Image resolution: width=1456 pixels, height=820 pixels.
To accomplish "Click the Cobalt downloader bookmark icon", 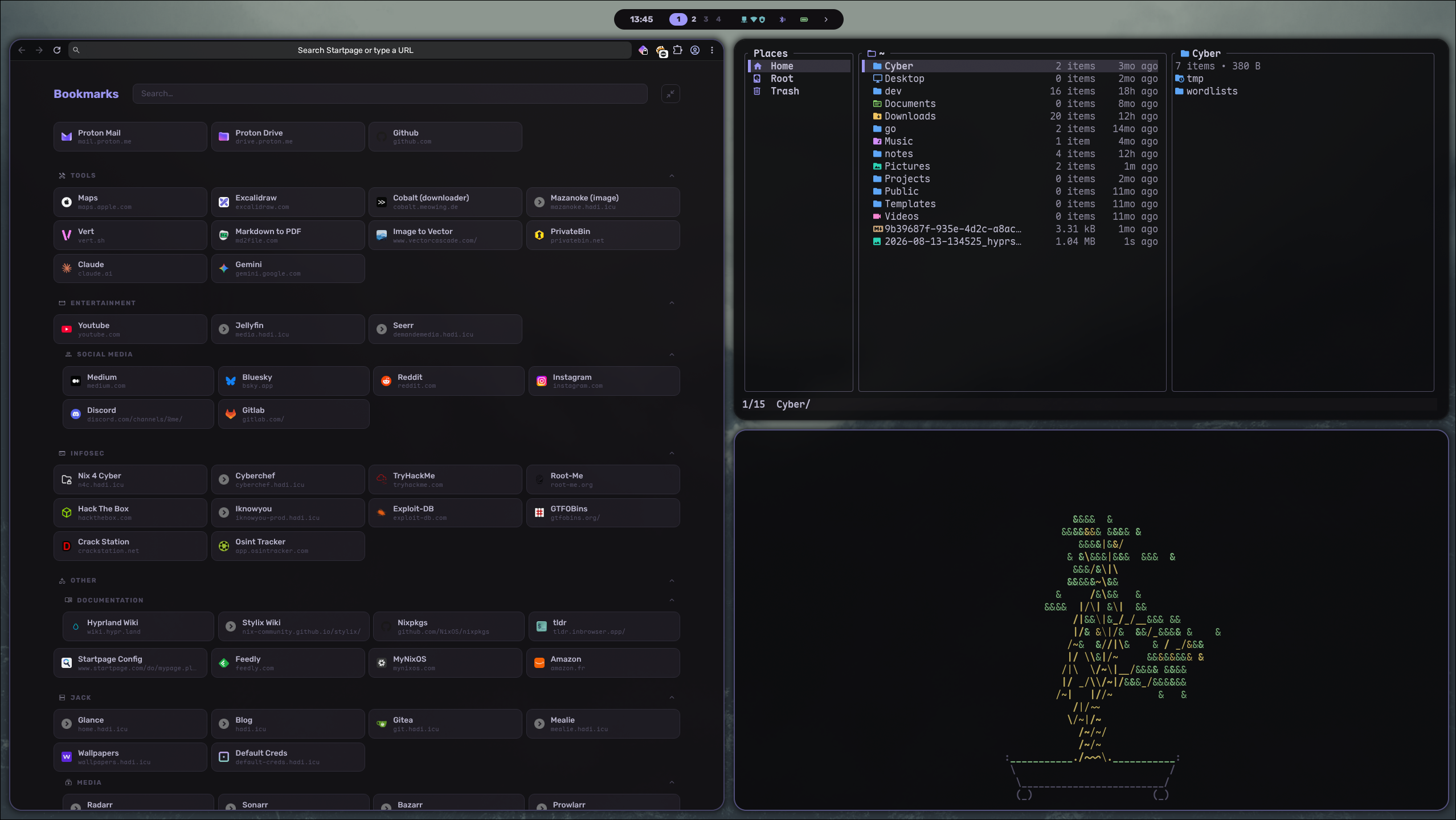I will click(x=382, y=202).
